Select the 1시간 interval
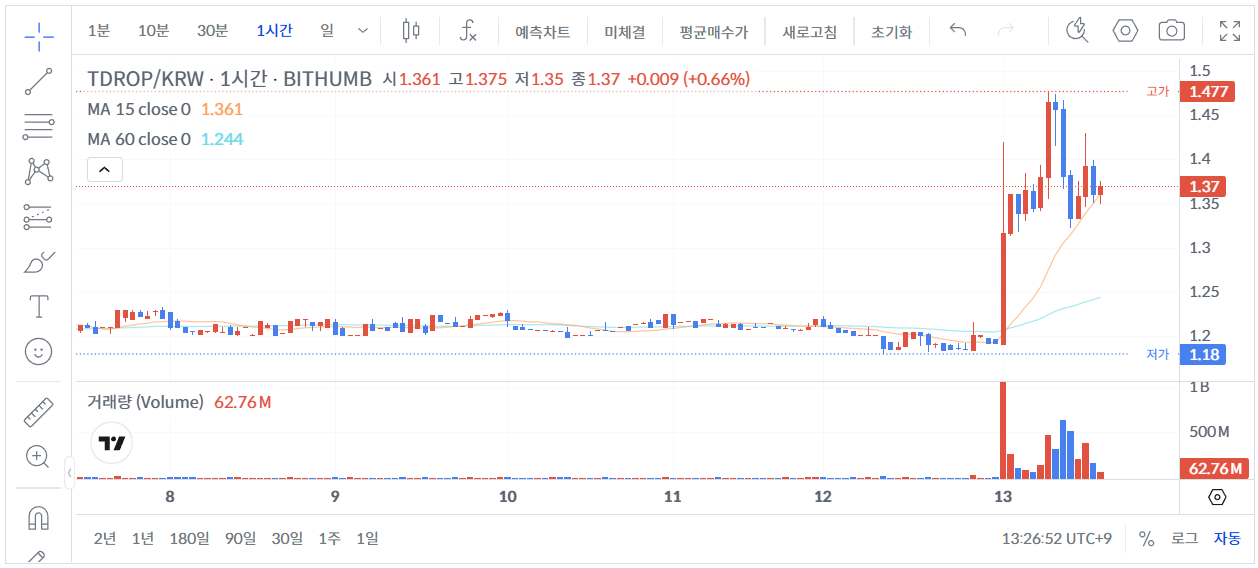This screenshot has height=568, width=1258. 275,31
